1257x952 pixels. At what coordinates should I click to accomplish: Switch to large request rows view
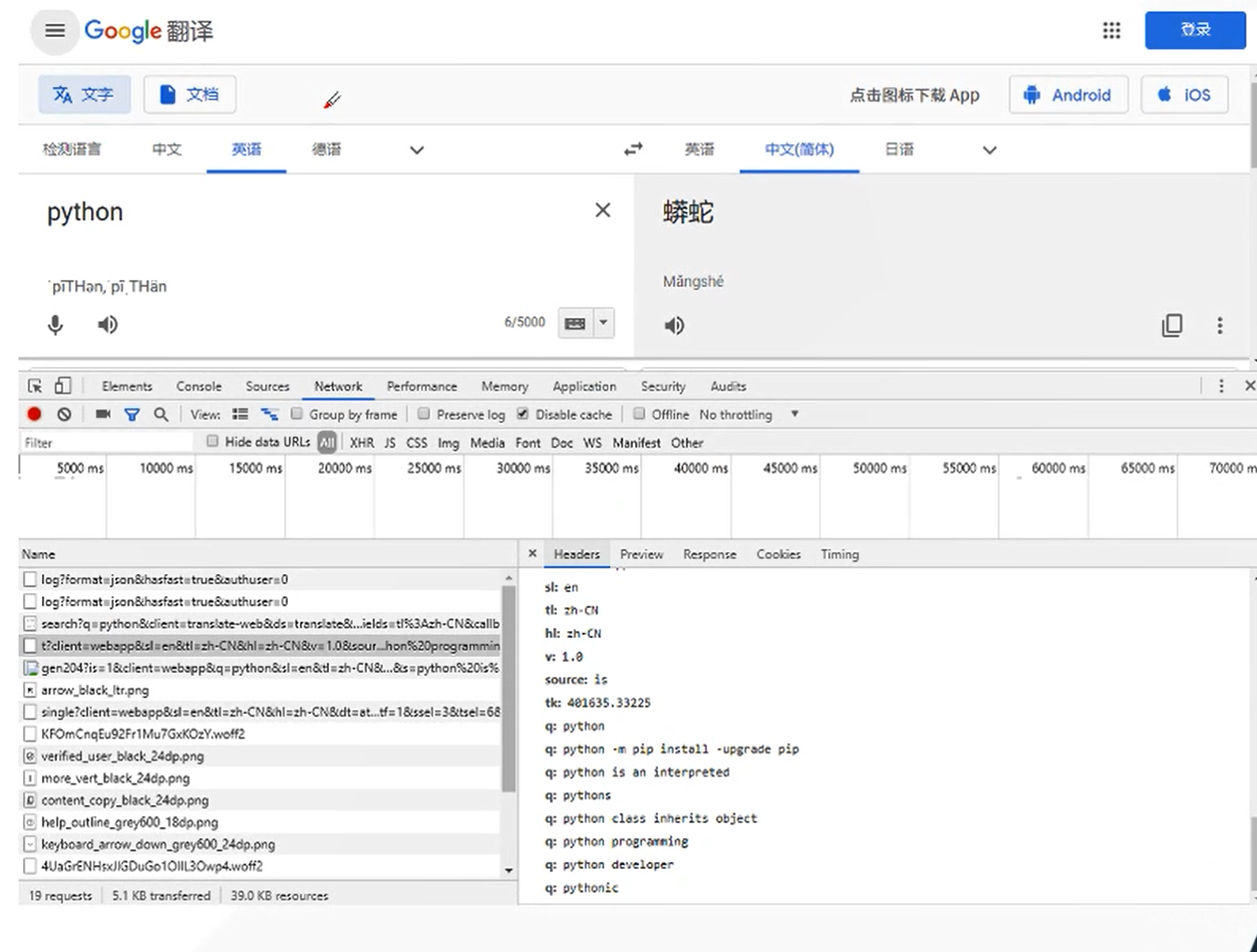pos(240,414)
